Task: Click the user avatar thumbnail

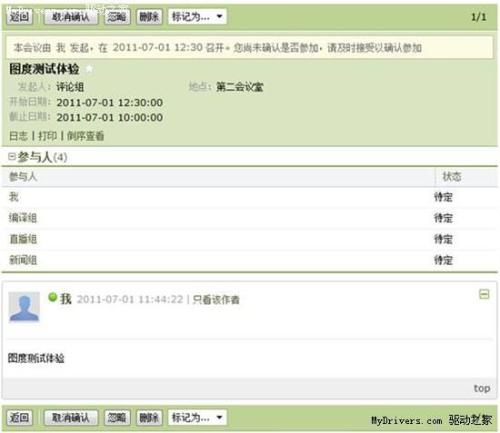Action: pyautogui.click(x=24, y=307)
